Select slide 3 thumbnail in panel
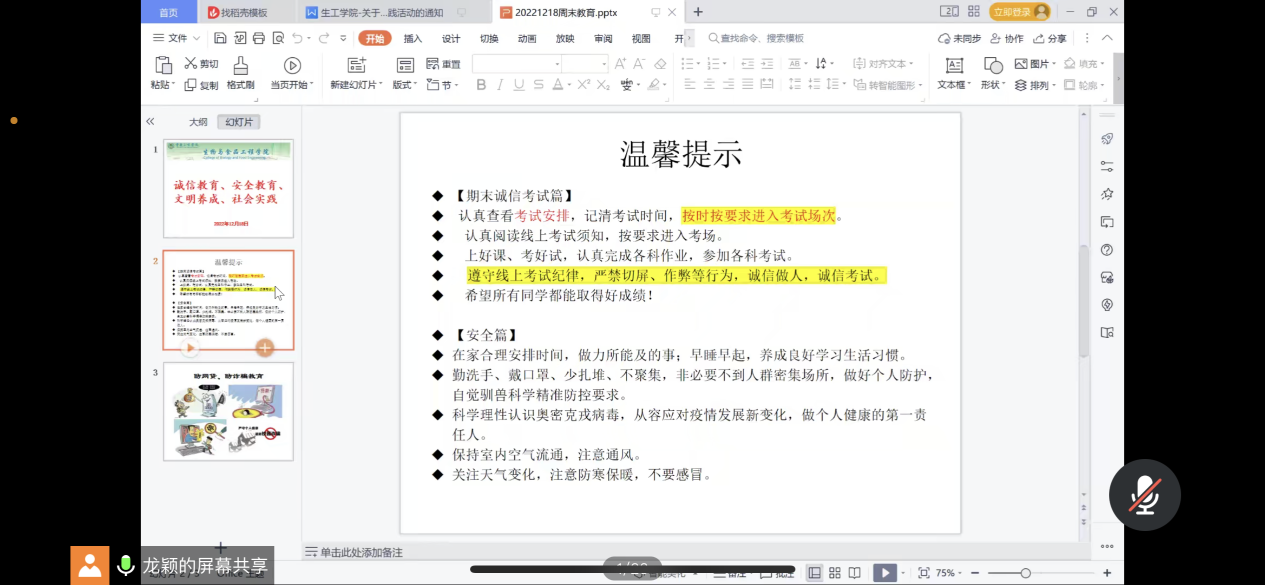 228,411
